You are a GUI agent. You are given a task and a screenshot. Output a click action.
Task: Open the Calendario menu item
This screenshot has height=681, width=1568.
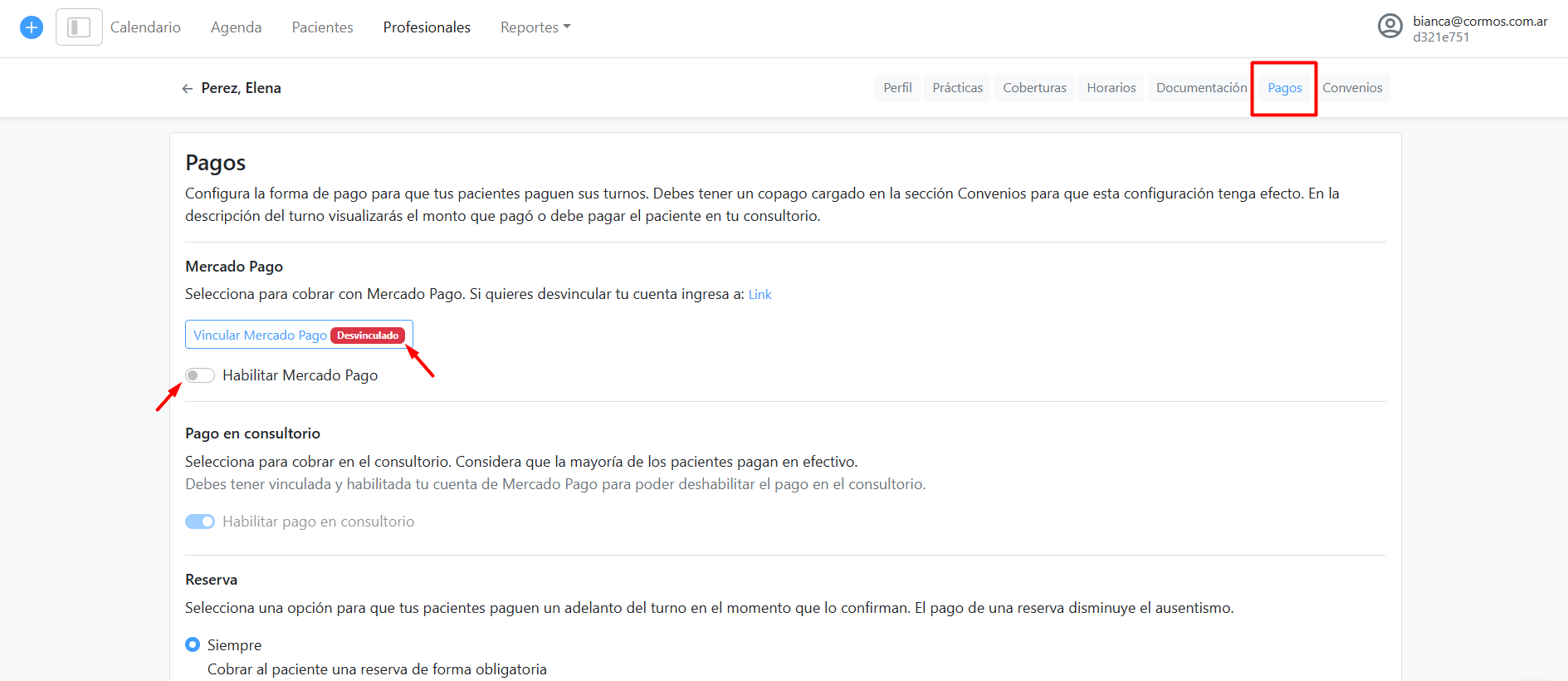coord(145,27)
